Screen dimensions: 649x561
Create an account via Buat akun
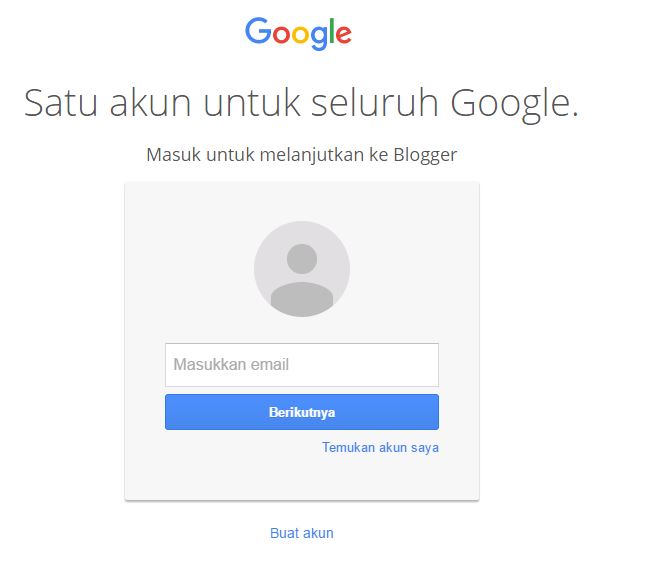pyautogui.click(x=302, y=533)
